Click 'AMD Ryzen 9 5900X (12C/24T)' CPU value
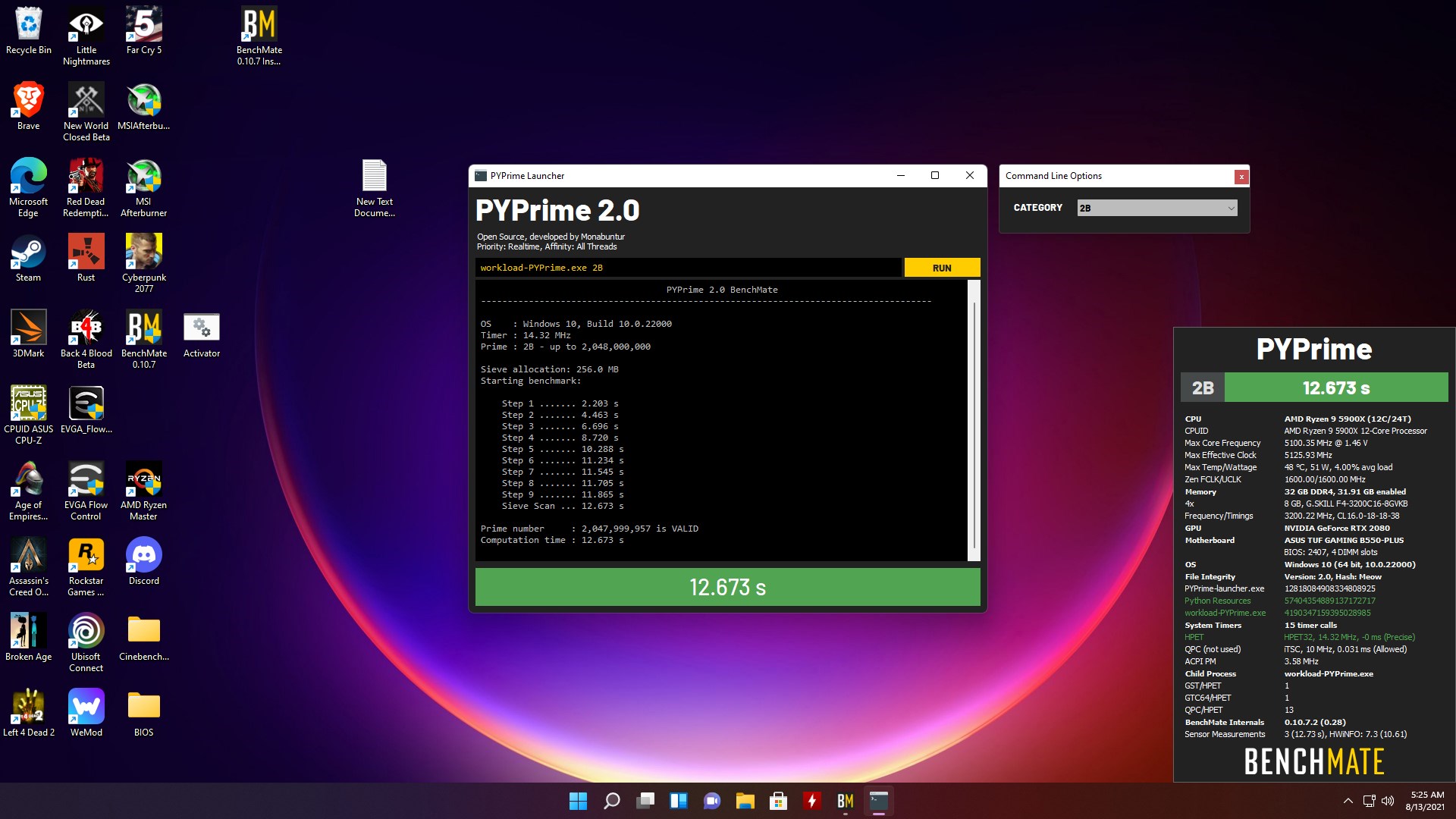Viewport: 1456px width, 819px height. tap(1348, 419)
